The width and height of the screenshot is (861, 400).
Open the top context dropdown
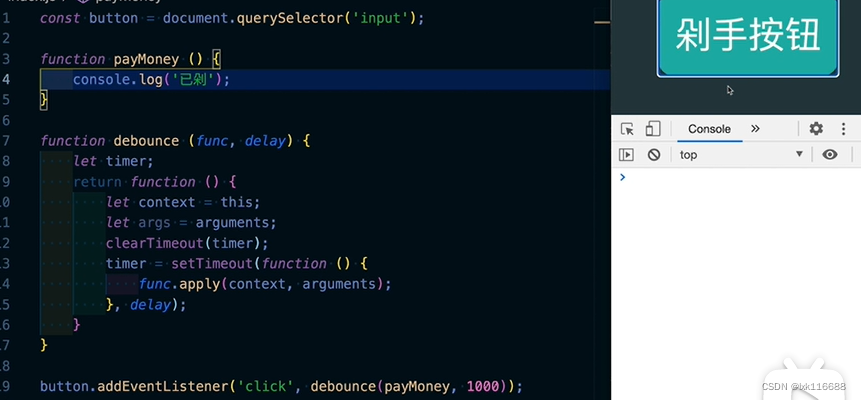tap(741, 155)
